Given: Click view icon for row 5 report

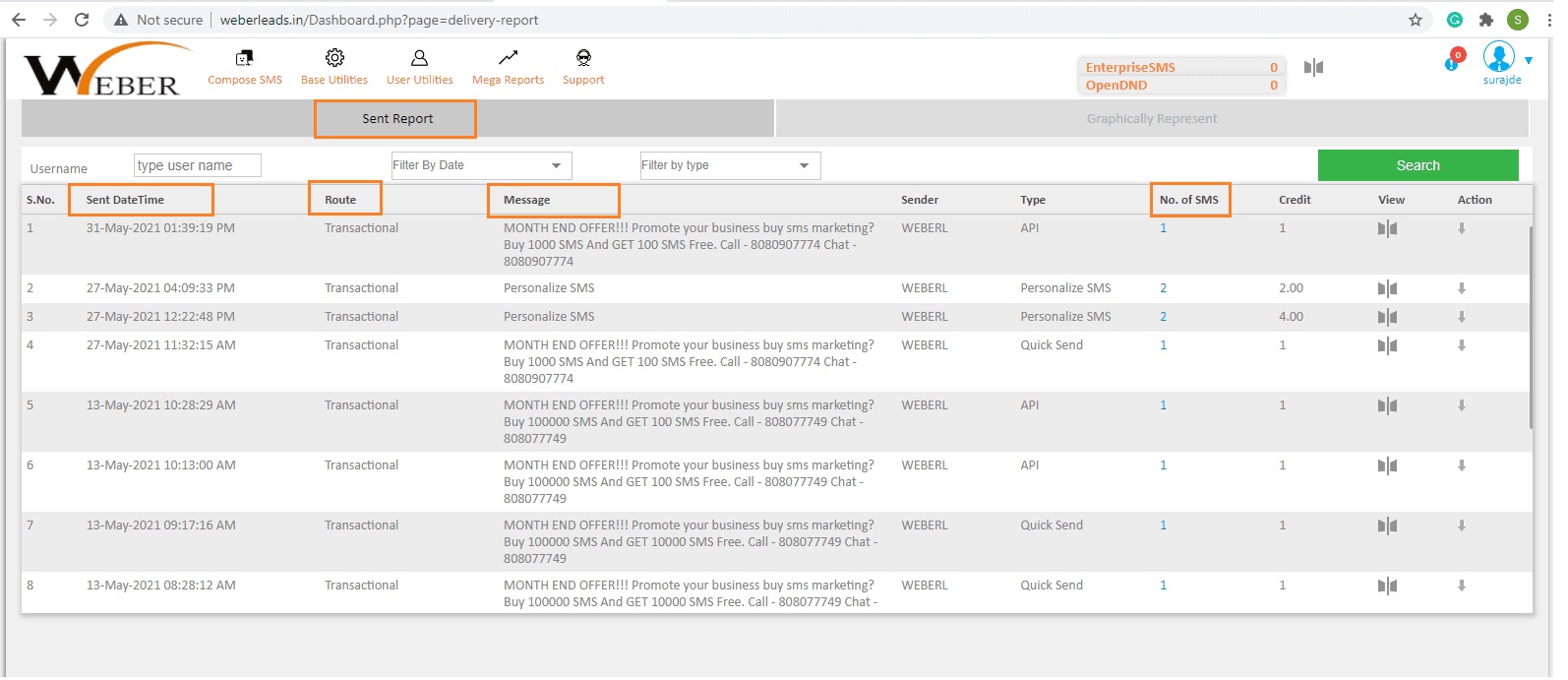Looking at the screenshot, I should click(x=1387, y=406).
